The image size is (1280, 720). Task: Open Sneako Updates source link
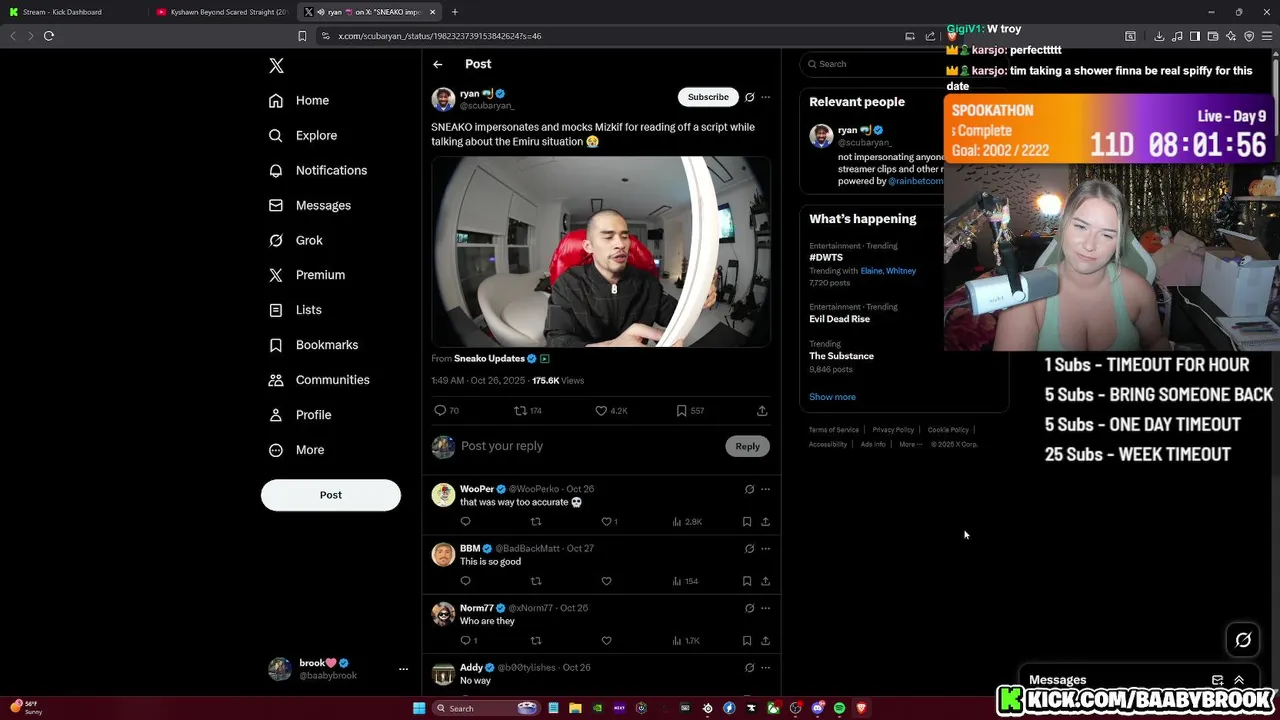[489, 359]
